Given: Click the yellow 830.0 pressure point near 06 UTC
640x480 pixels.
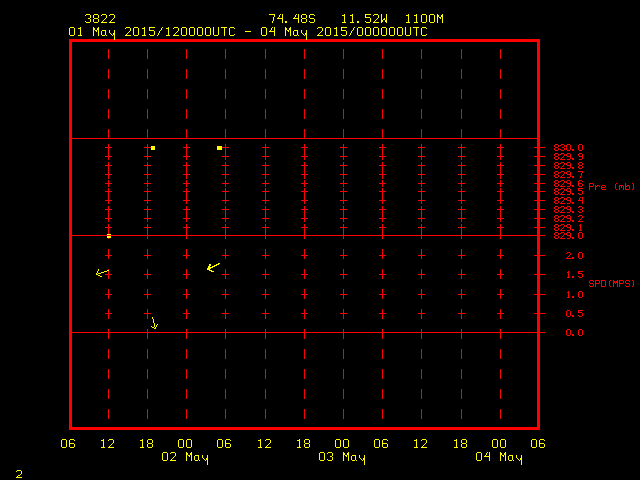Looking at the screenshot, I should pyautogui.click(x=220, y=148).
